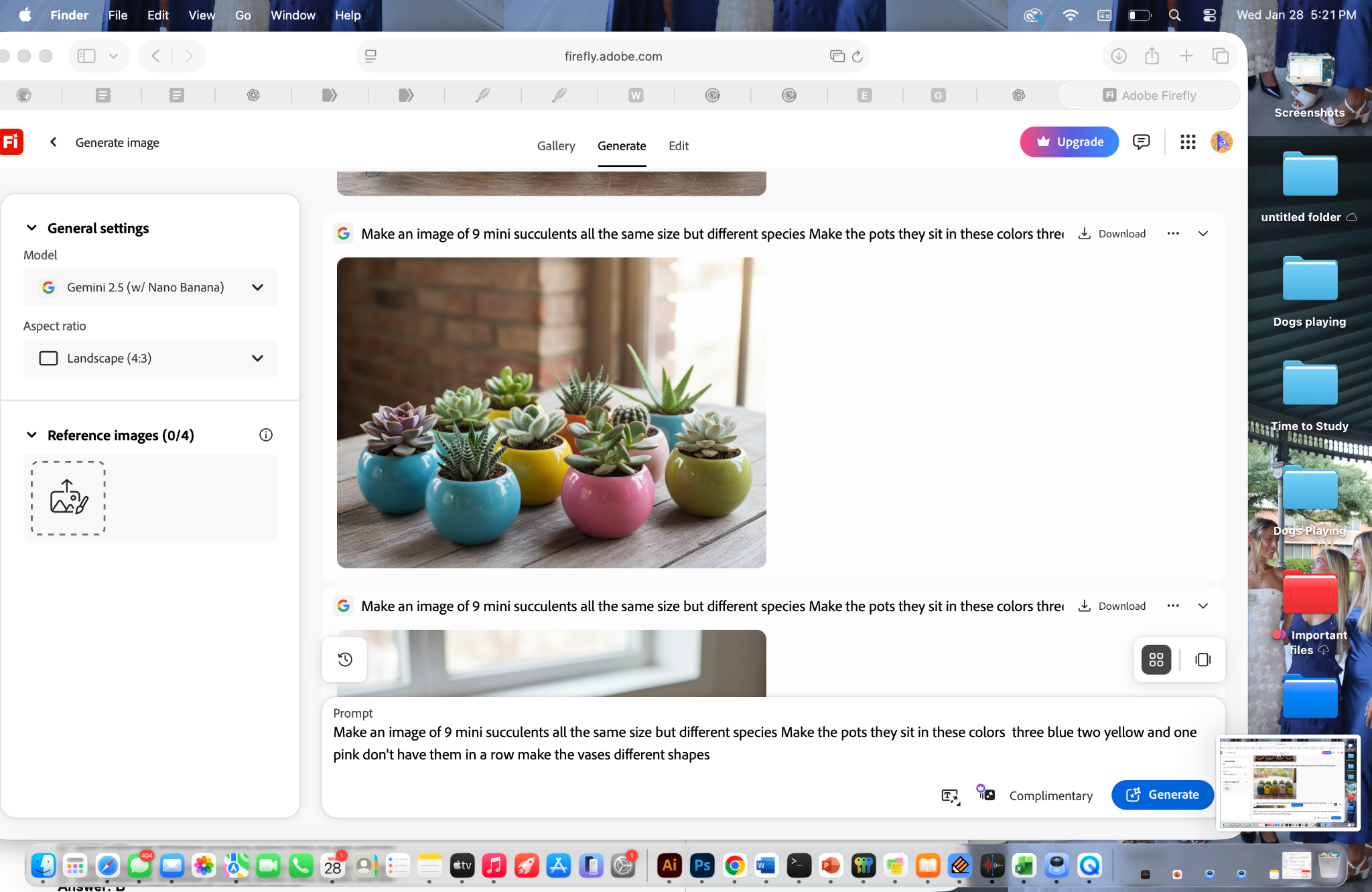
Task: Click the reference image upload icon
Action: 68,497
